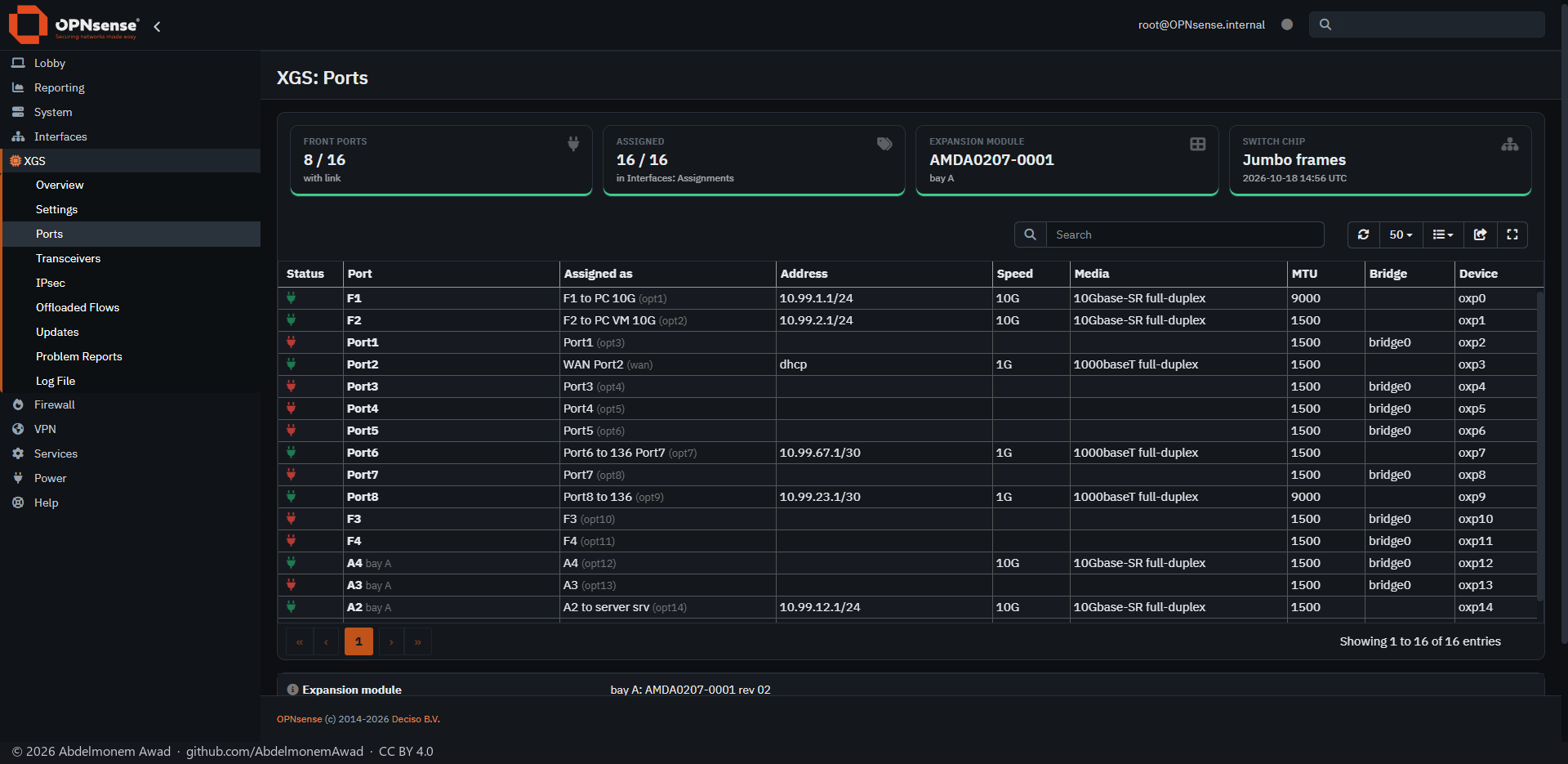Click the OPNsense logo
Screen dimensions: 1568x764
(73, 25)
